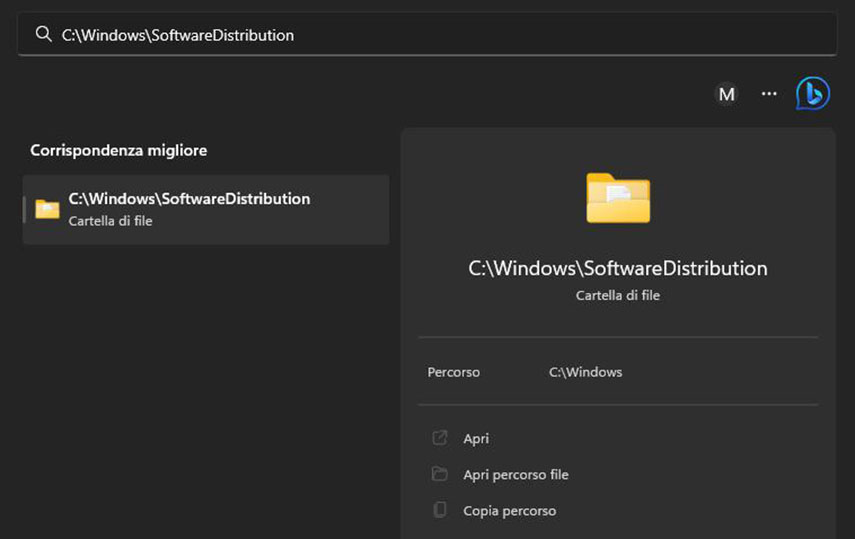This screenshot has height=539, width=855.
Task: Click the folder icon in best match result
Action: tap(47, 209)
